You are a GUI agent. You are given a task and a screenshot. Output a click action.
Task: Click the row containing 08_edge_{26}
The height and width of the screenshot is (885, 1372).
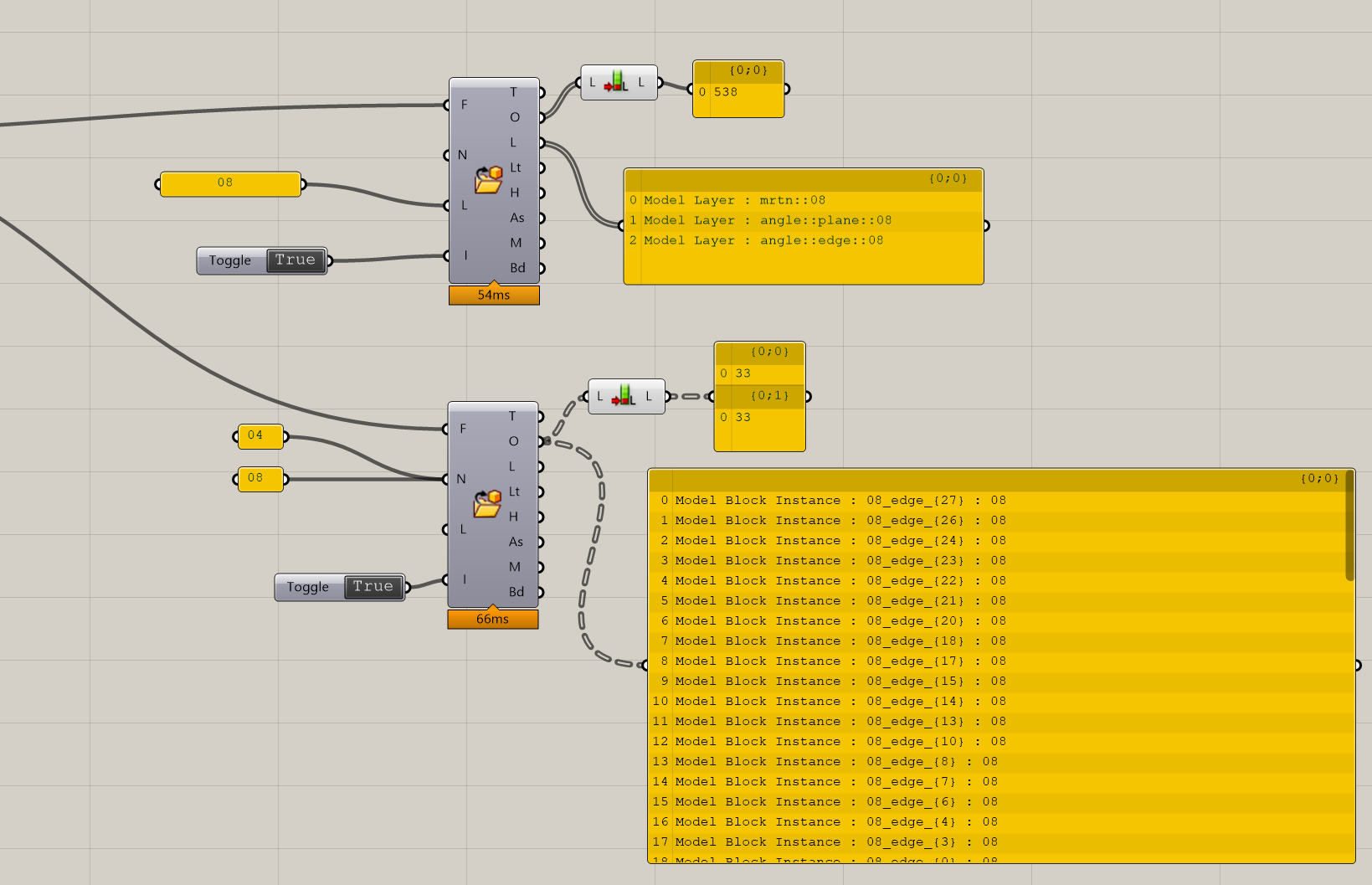click(998, 521)
